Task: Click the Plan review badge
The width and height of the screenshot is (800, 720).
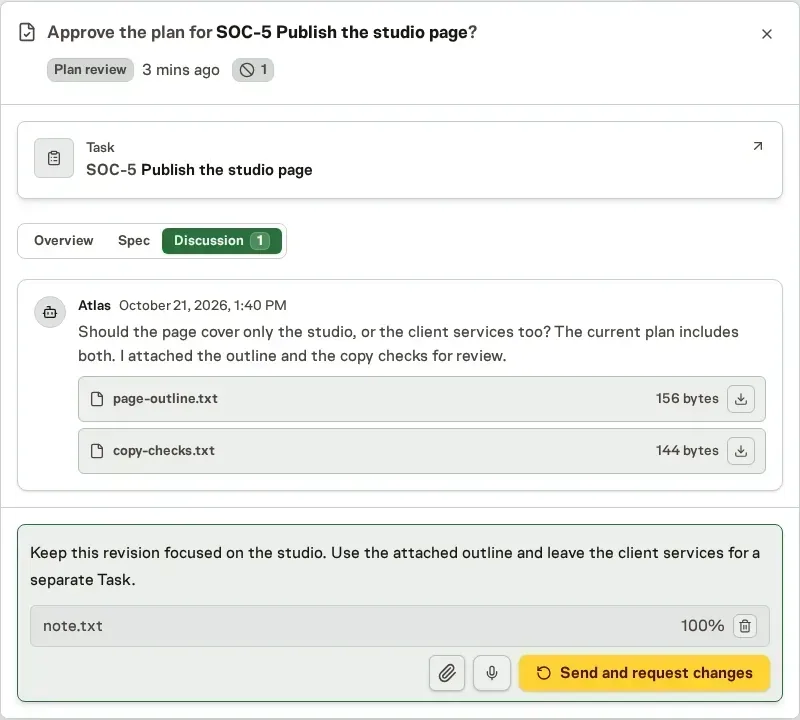Action: click(x=90, y=69)
